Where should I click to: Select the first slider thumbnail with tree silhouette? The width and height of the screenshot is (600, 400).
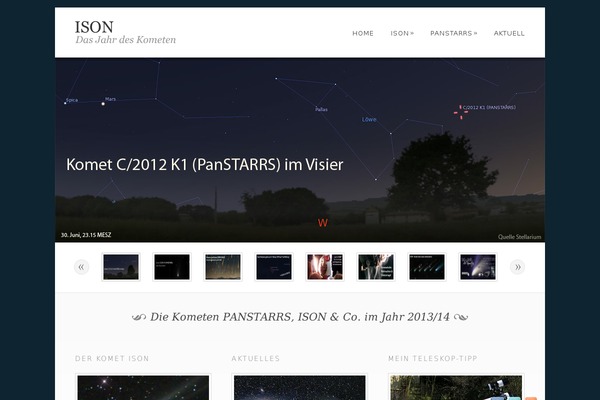[x=121, y=267]
